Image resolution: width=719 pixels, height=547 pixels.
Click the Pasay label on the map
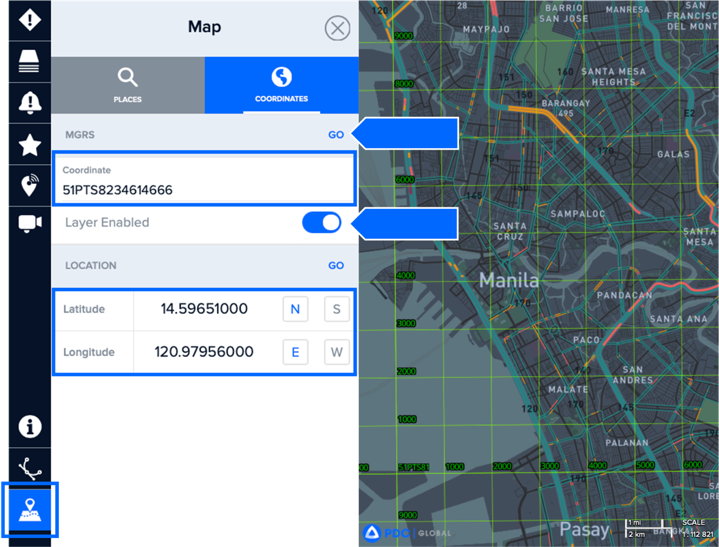point(585,530)
